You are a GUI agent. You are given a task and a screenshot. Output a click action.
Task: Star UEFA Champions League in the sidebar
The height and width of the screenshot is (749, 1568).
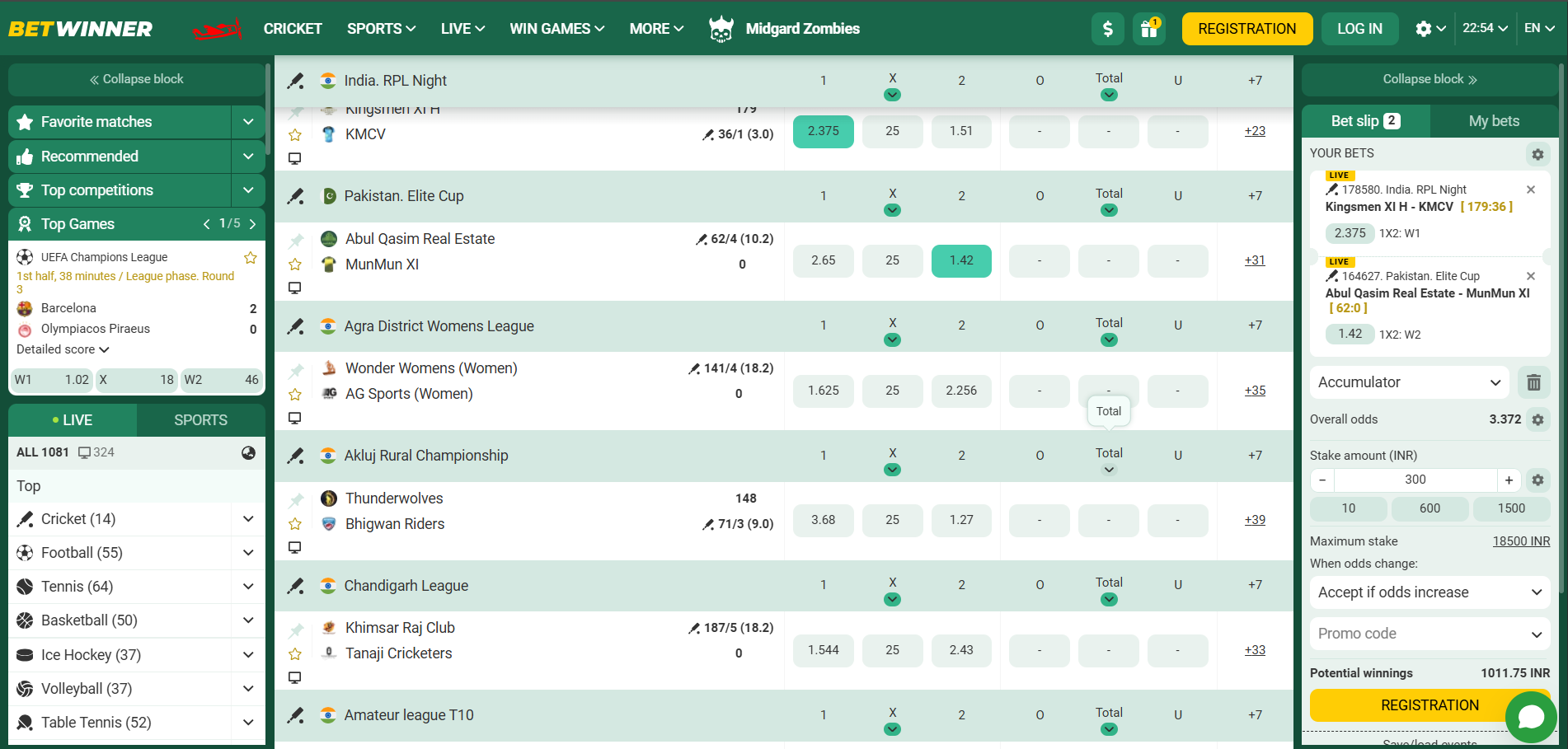click(250, 257)
